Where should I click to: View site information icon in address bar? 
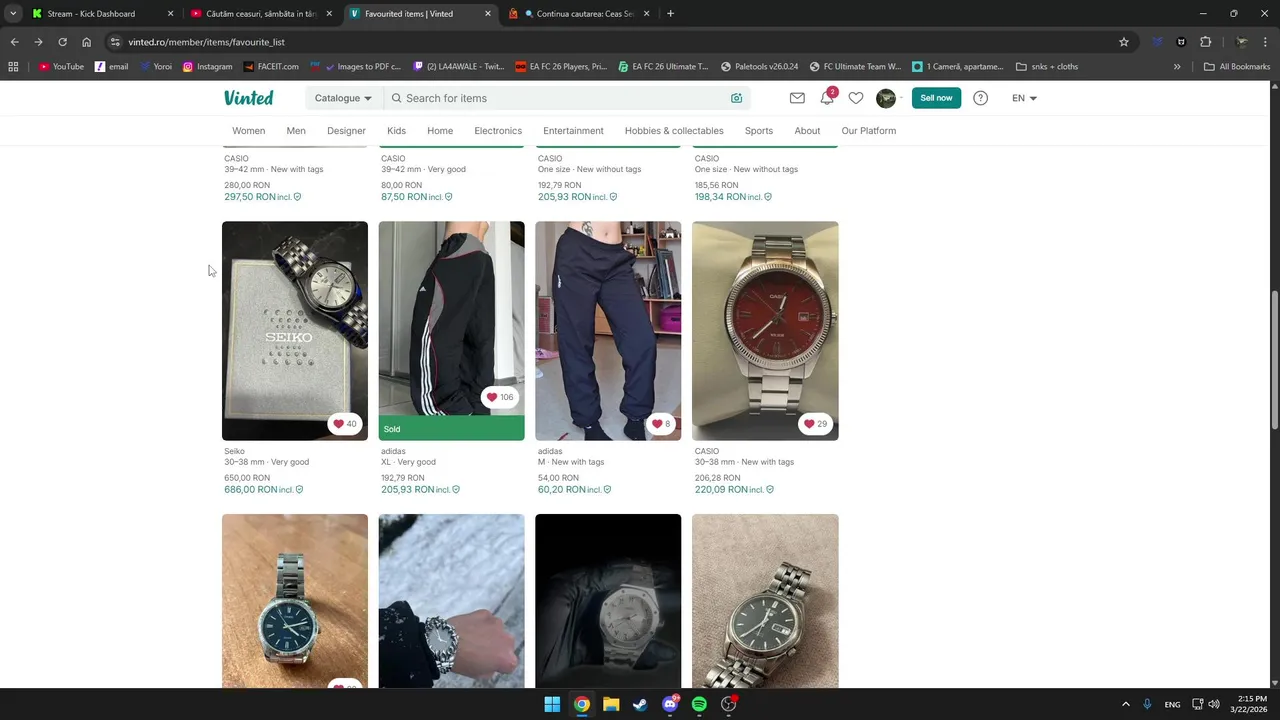115,42
